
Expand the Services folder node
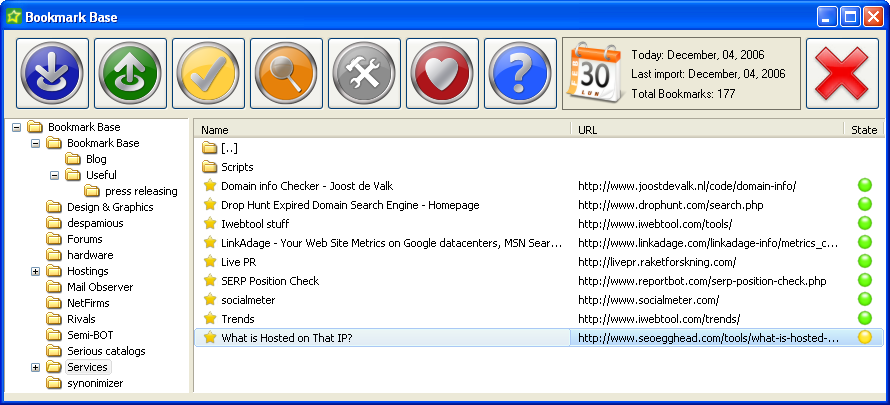coord(35,367)
